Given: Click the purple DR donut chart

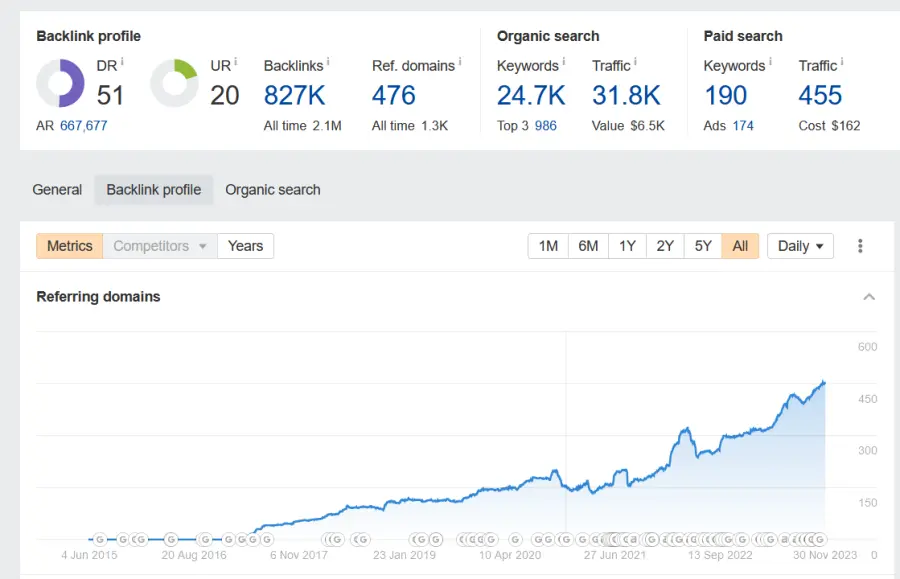Looking at the screenshot, I should 60,83.
